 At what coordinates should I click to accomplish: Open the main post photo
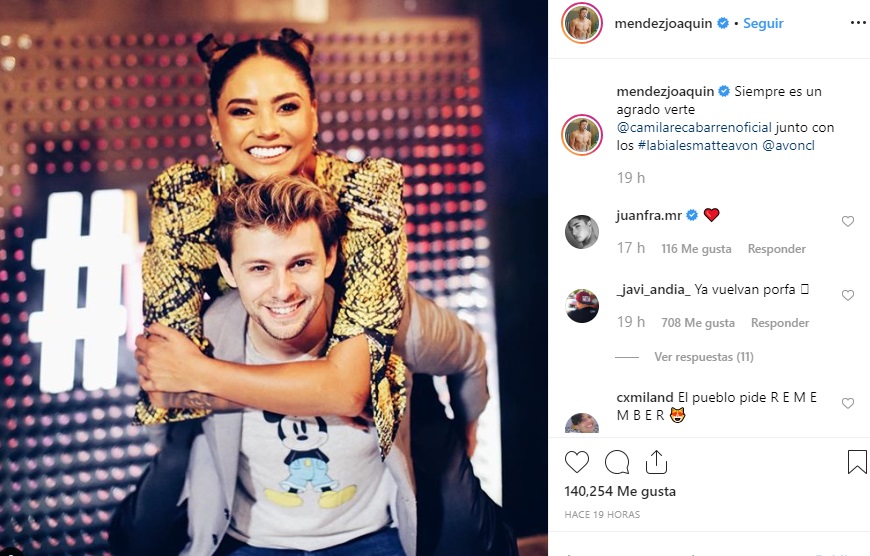(274, 278)
